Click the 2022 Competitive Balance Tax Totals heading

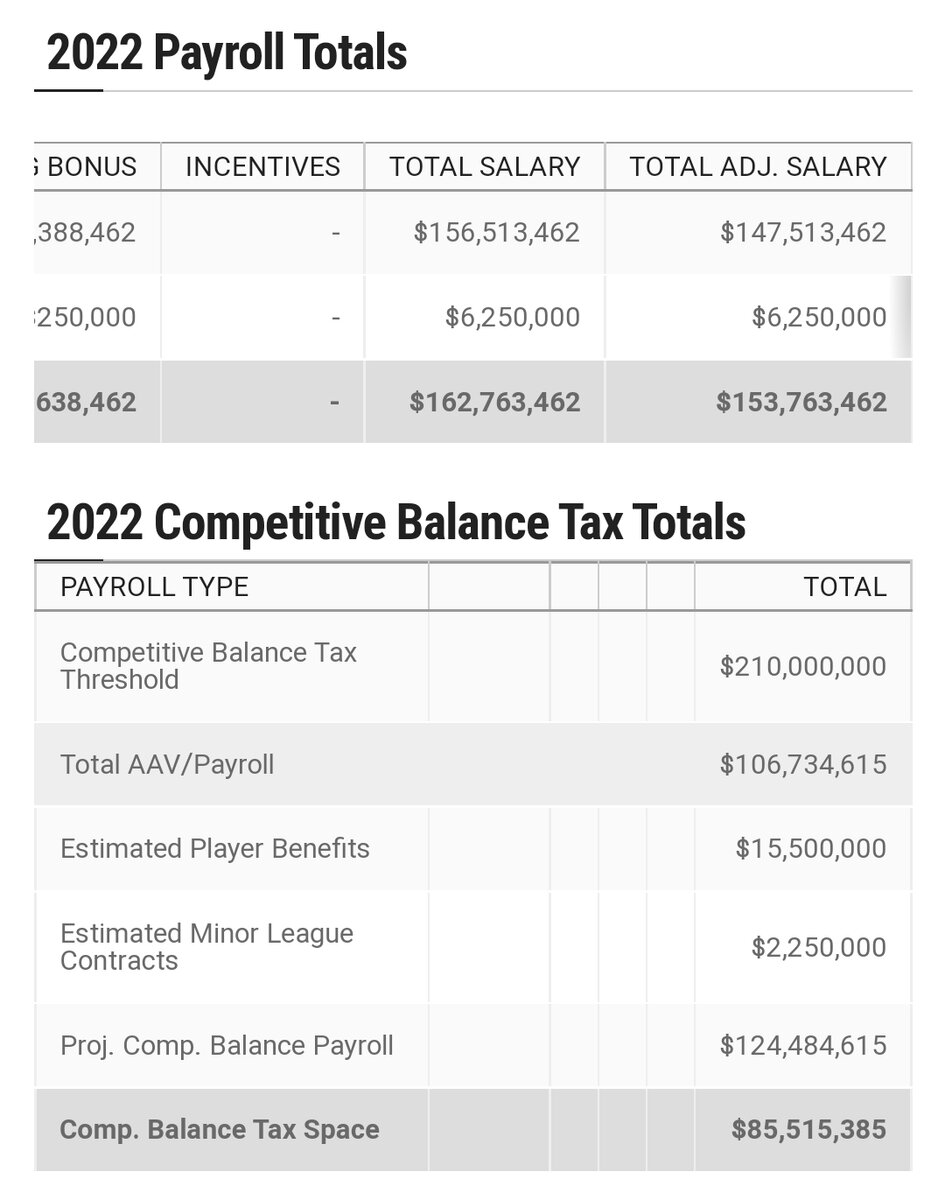pyautogui.click(x=396, y=522)
